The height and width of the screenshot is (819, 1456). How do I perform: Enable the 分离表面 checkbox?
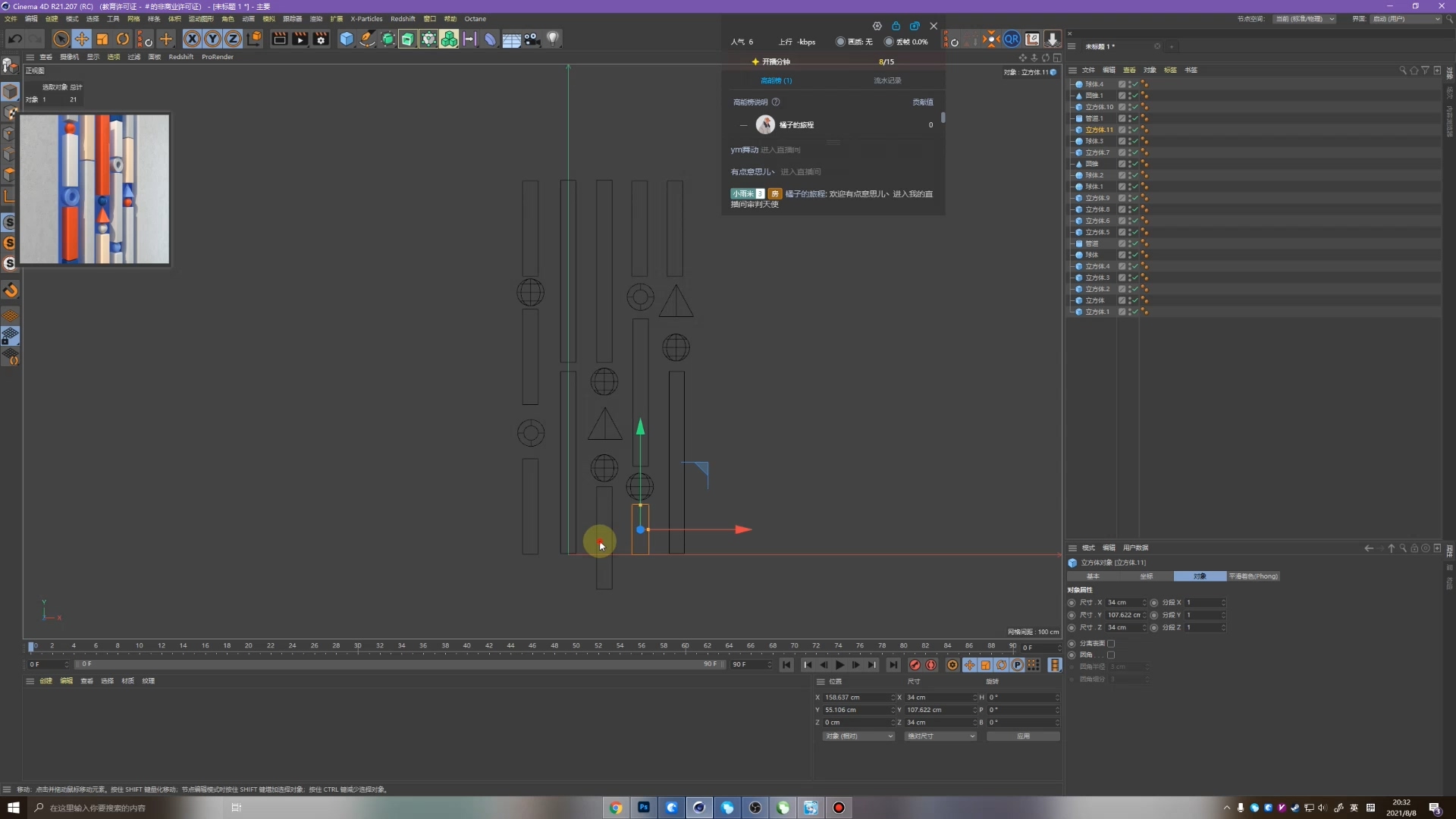[1111, 643]
